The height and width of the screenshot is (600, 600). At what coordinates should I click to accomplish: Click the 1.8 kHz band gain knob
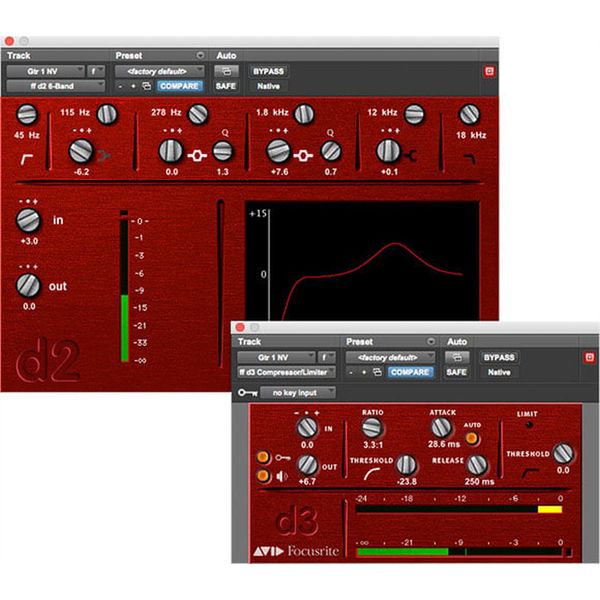click(279, 151)
